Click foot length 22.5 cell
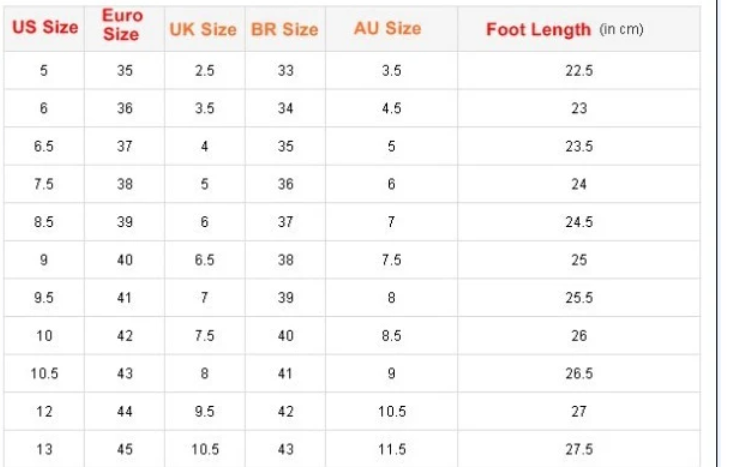This screenshot has height=467, width=735. (579, 71)
